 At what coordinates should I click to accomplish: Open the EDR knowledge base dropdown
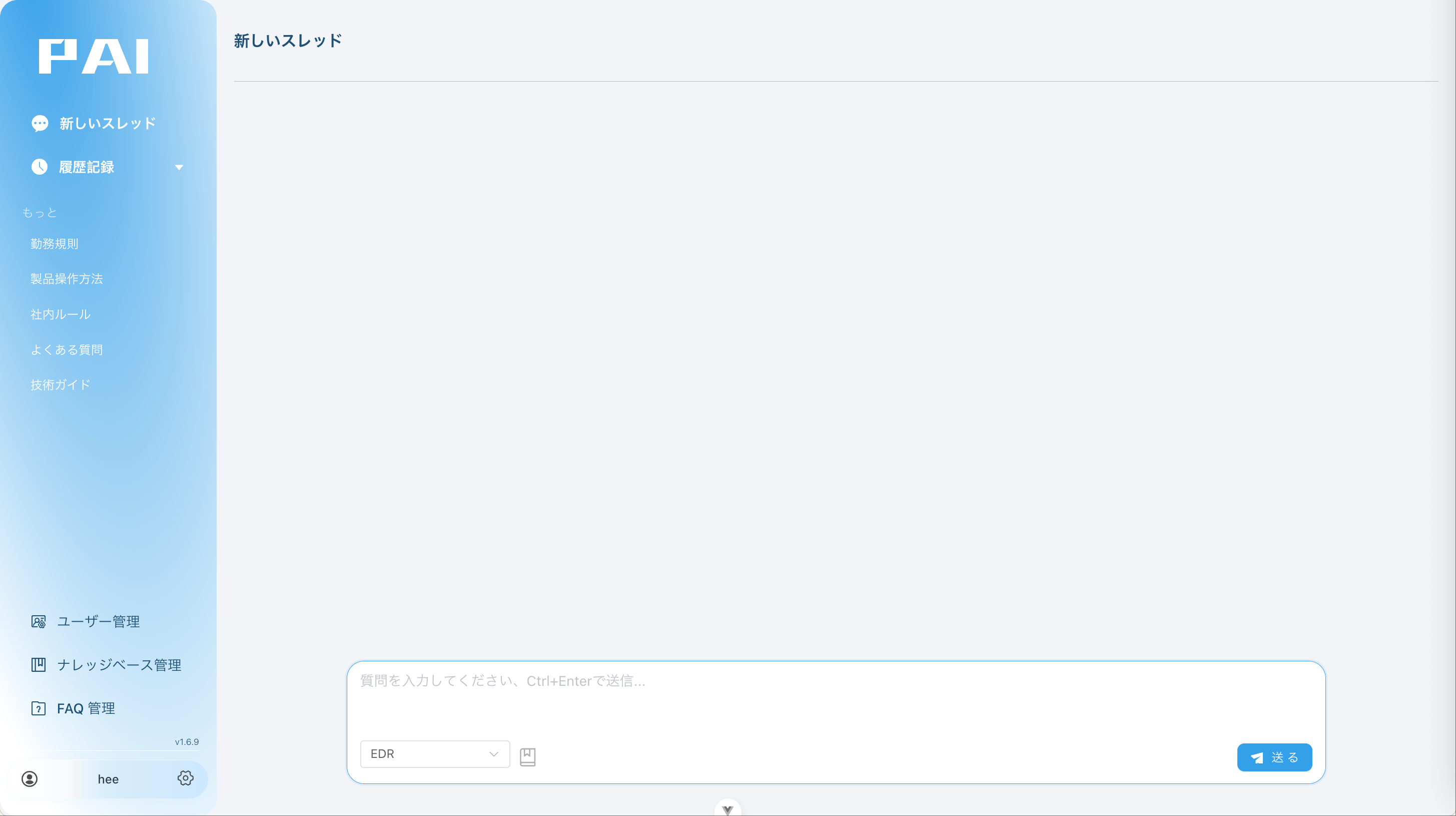435,754
